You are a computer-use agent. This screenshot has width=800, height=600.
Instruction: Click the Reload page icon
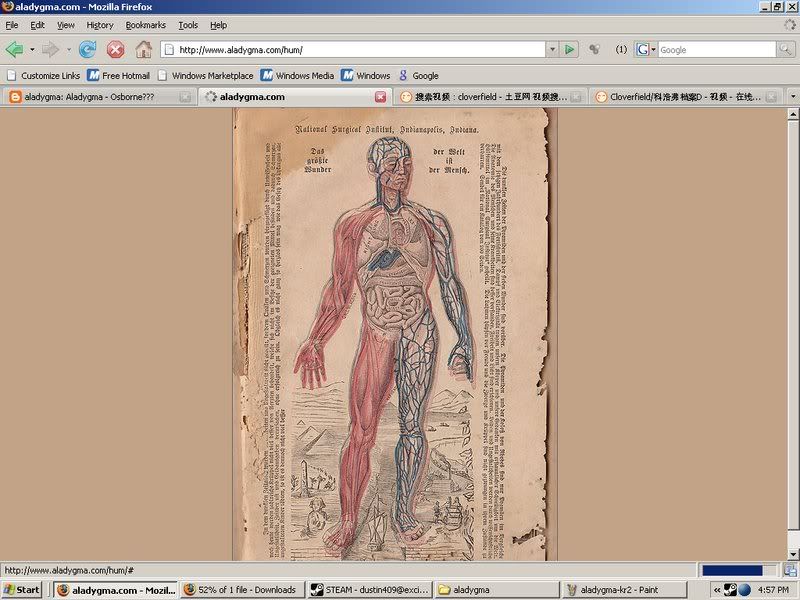coord(87,49)
